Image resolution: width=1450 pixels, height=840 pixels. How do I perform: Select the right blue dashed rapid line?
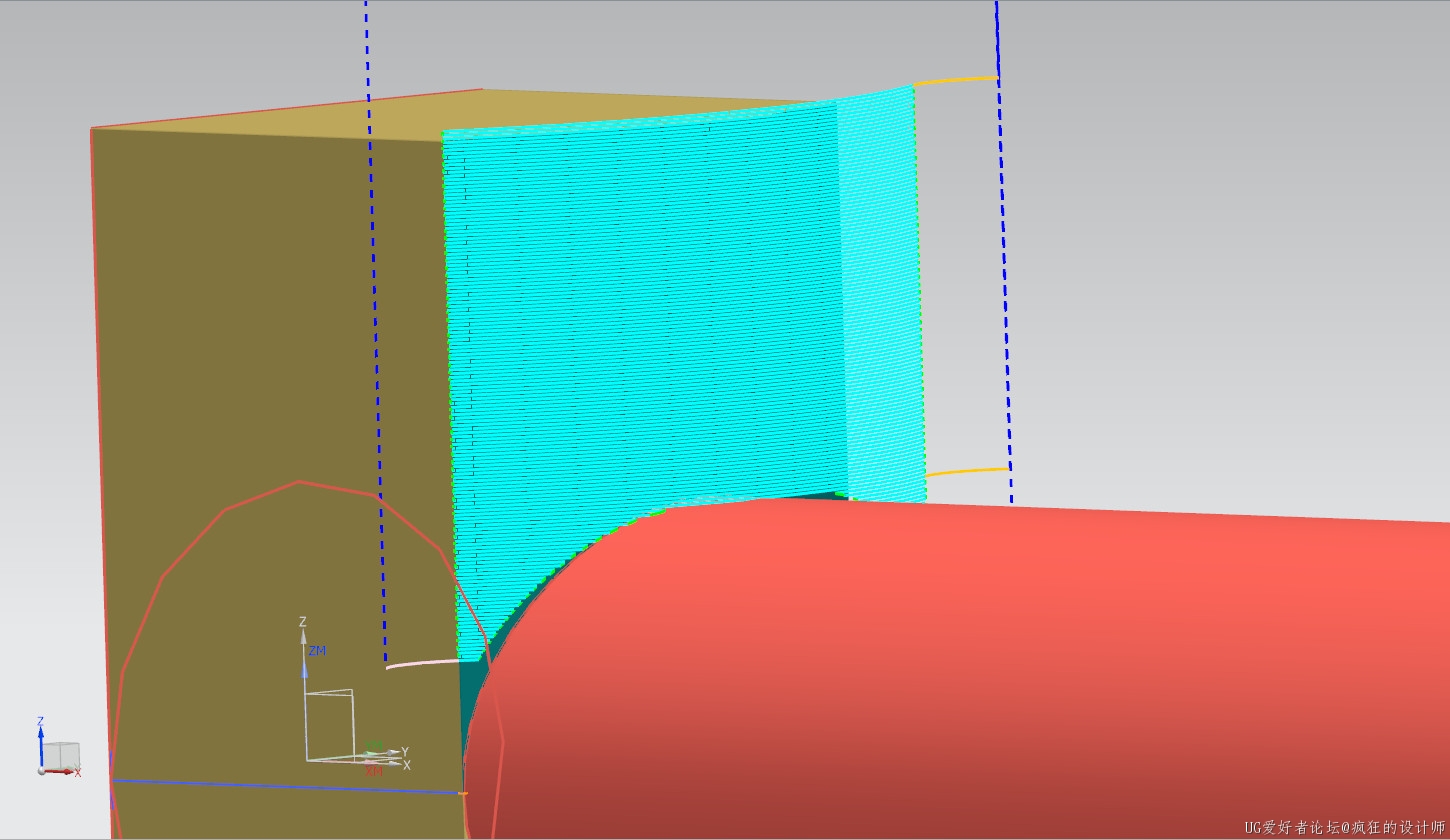[x=1004, y=250]
